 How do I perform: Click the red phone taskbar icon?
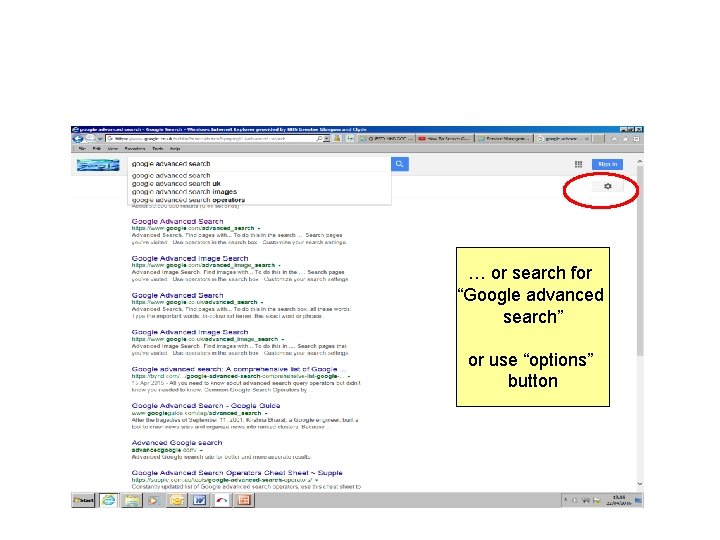222,500
